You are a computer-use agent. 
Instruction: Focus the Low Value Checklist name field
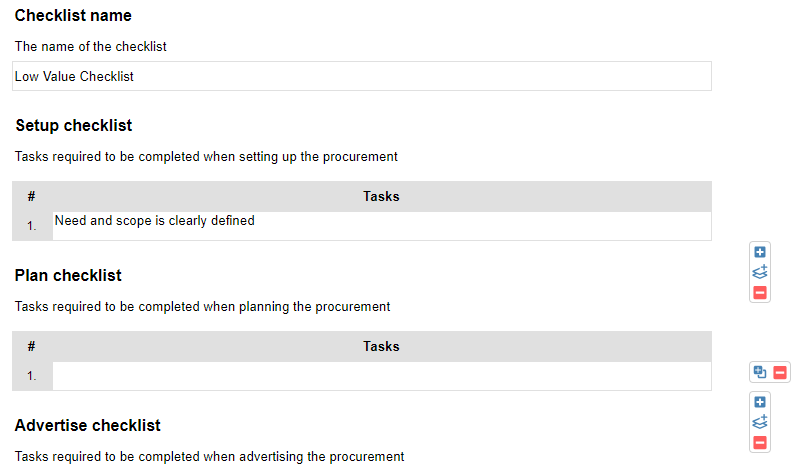click(x=362, y=76)
